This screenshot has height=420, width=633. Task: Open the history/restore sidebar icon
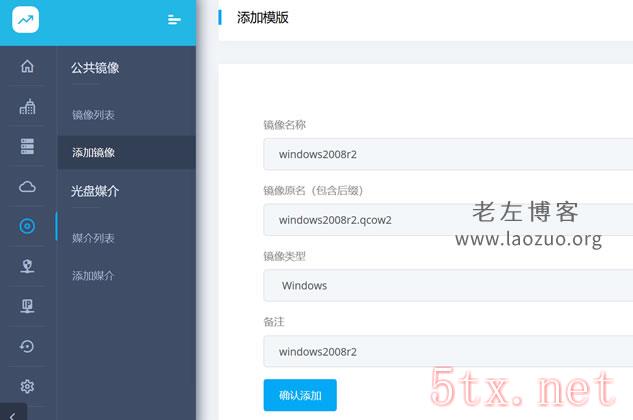pos(27,346)
